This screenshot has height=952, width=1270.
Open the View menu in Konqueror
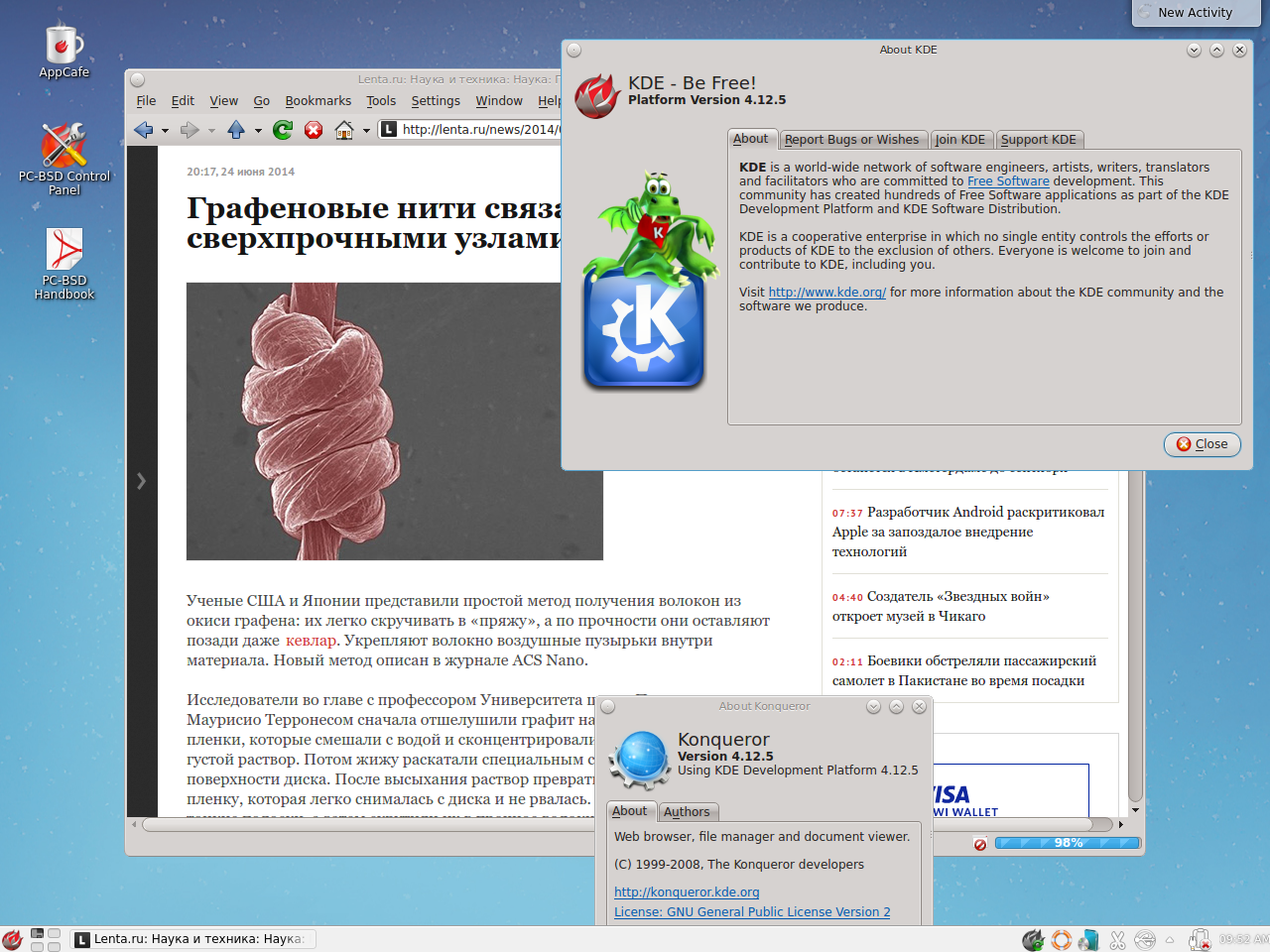[223, 101]
